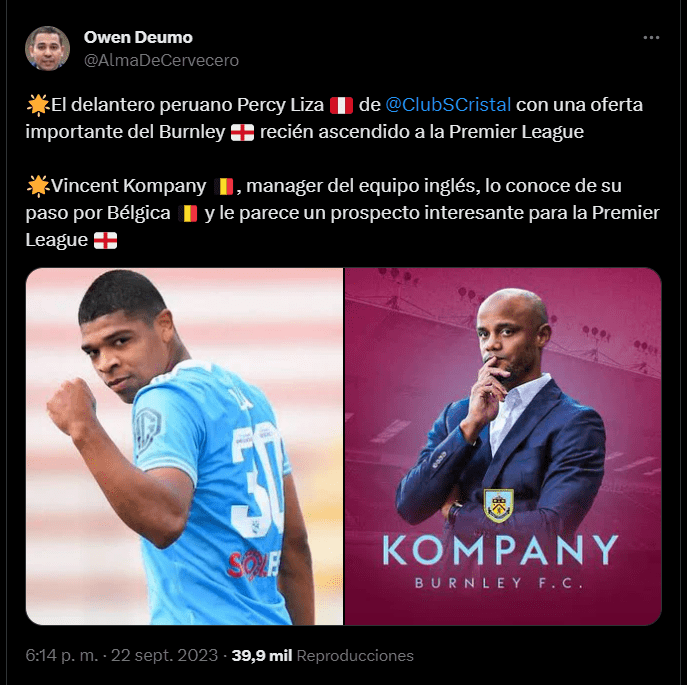
Task: Click the Belgium flag after Bélgica
Action: [188, 214]
